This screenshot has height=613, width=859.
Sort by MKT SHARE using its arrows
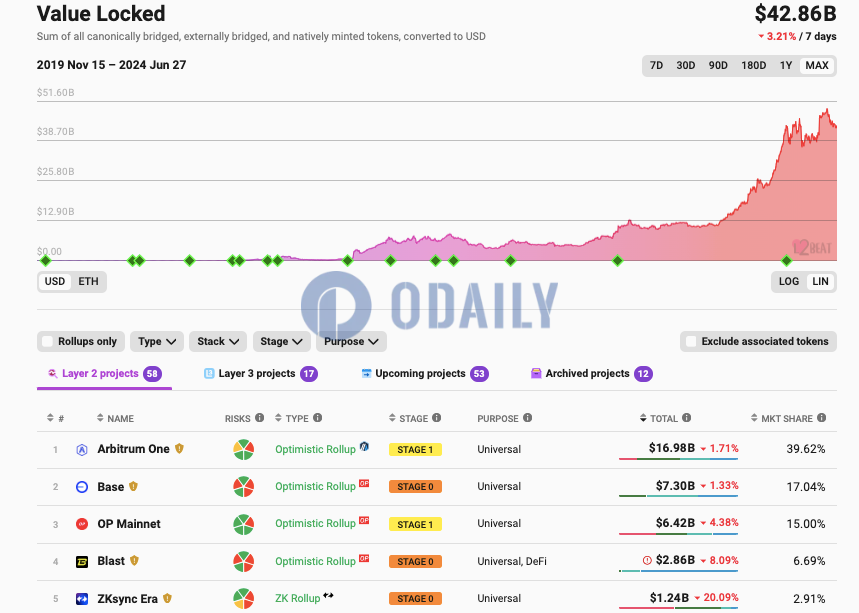[754, 418]
